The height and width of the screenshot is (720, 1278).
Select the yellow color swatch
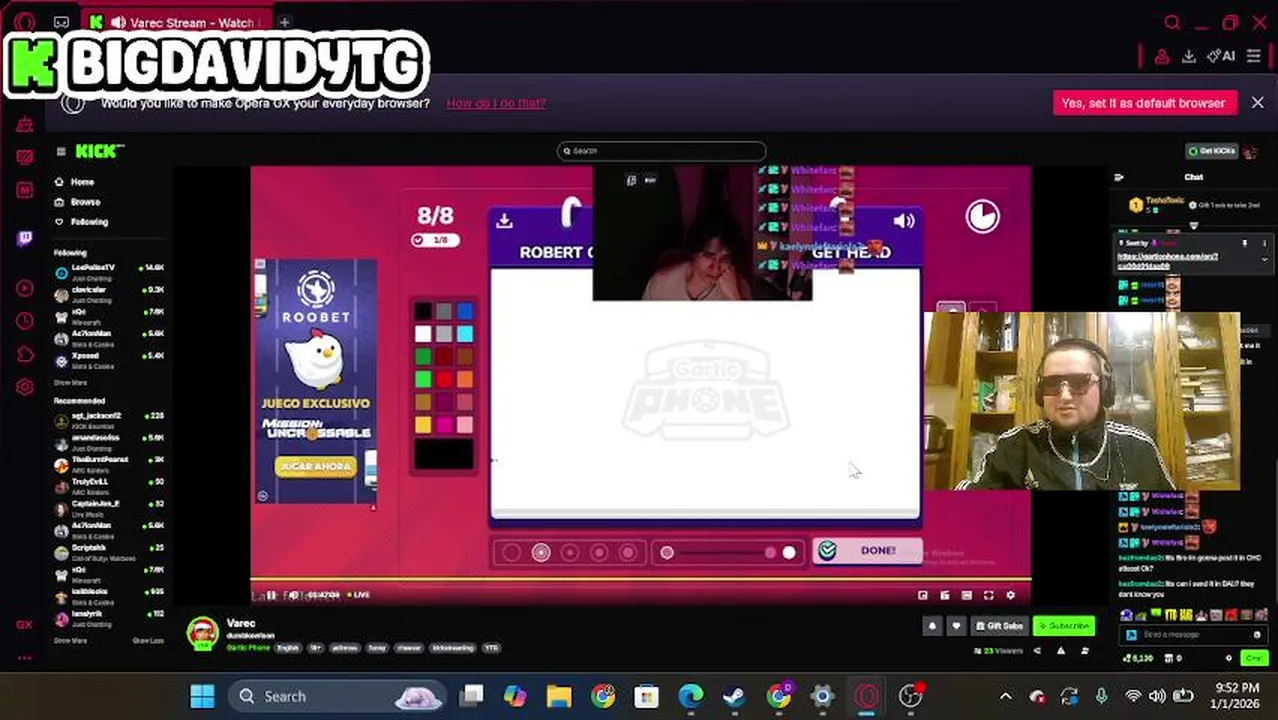point(423,425)
